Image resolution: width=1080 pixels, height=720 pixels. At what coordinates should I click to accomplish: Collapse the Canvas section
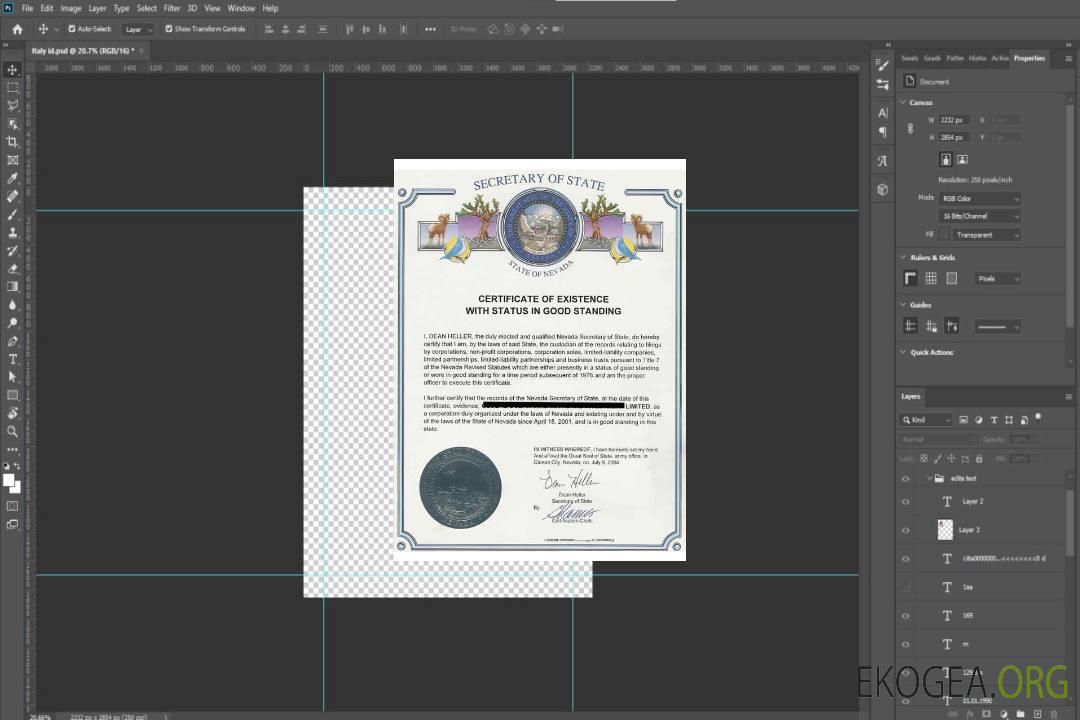(903, 102)
